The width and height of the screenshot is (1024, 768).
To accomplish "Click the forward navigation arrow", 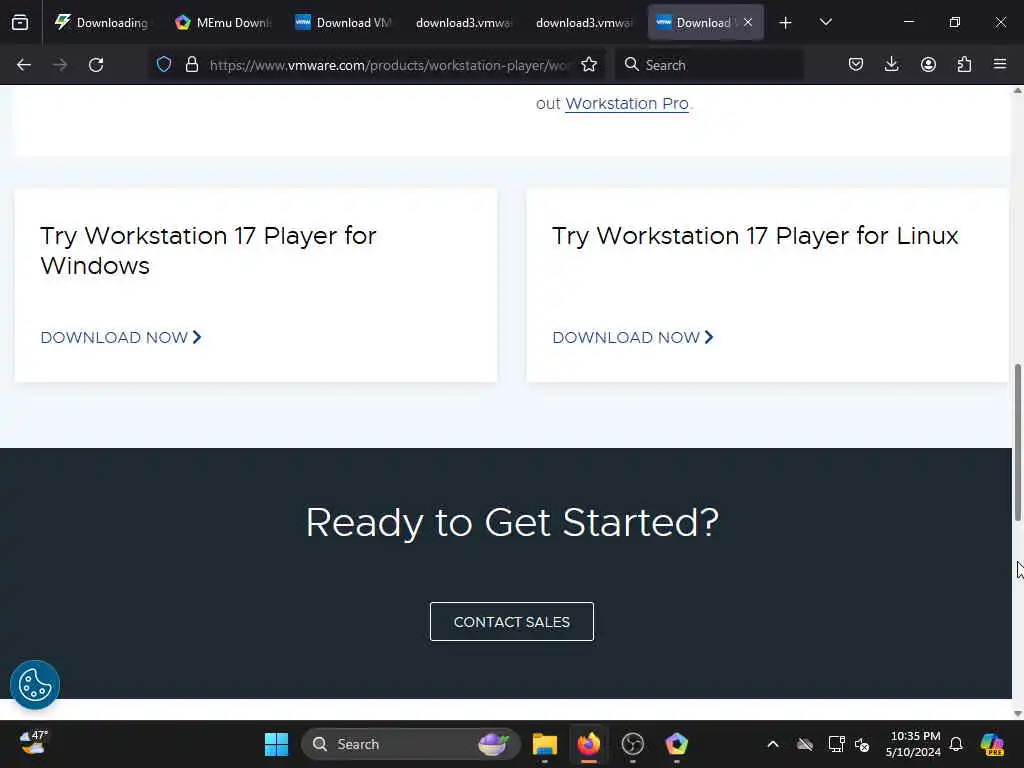I will coord(60,65).
